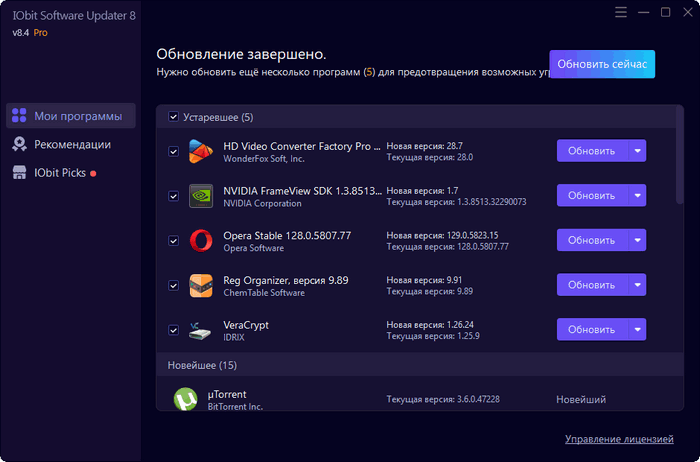The width and height of the screenshot is (700, 462).
Task: Click the Новейшее (15) section header
Action: pos(420,365)
